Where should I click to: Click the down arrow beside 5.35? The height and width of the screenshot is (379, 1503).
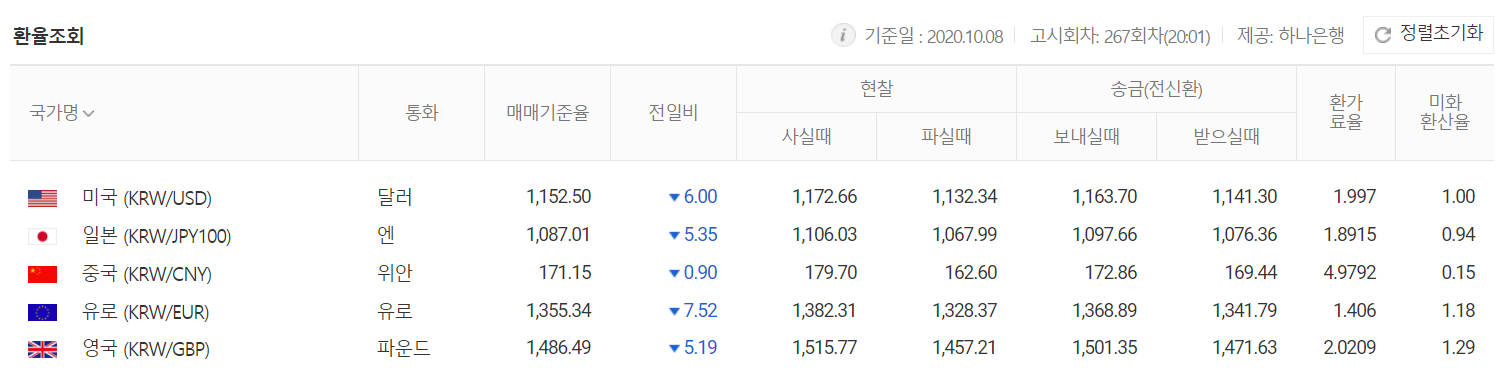[x=674, y=236]
